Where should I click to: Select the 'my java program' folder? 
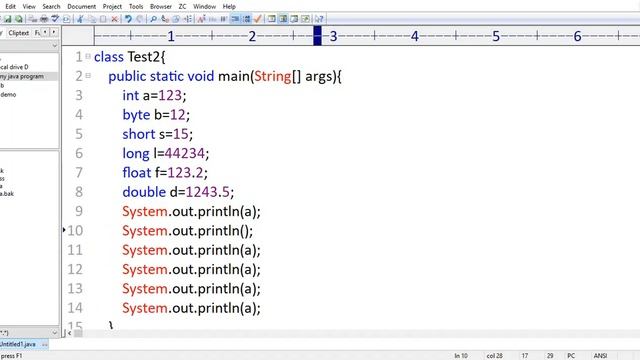(22, 76)
